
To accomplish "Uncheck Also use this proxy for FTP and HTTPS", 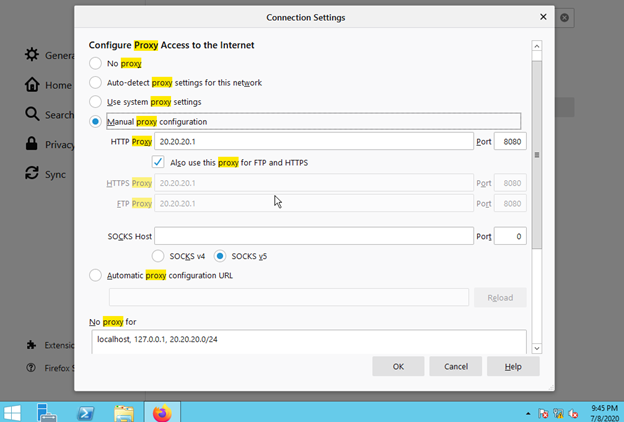I will pos(158,162).
